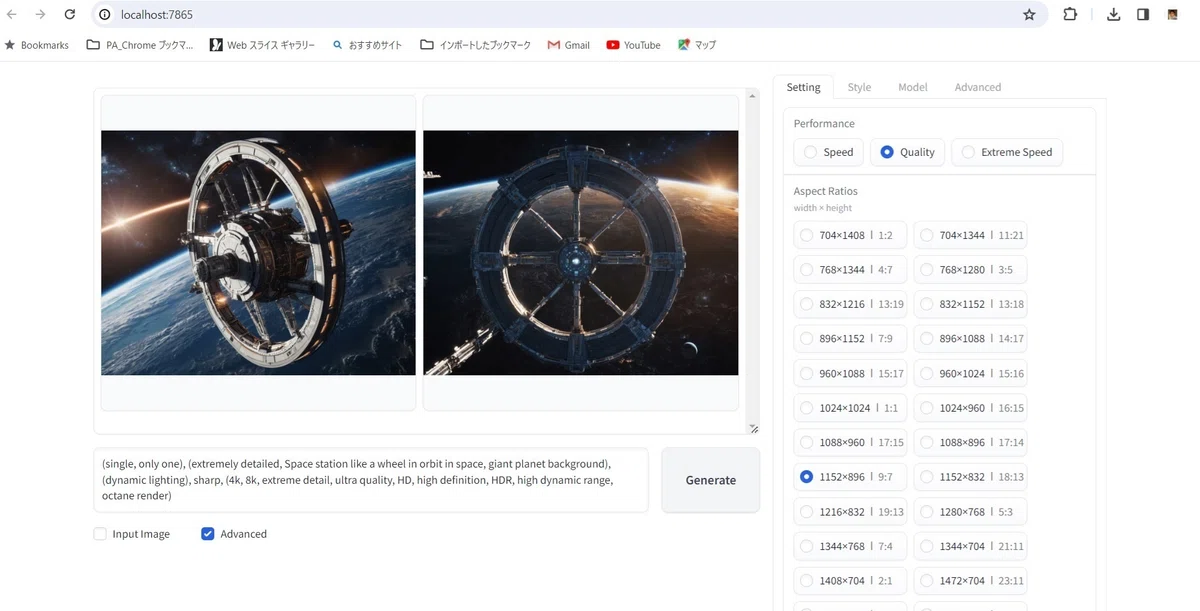The width and height of the screenshot is (1200, 611).
Task: Switch to the Style tab
Action: [859, 87]
